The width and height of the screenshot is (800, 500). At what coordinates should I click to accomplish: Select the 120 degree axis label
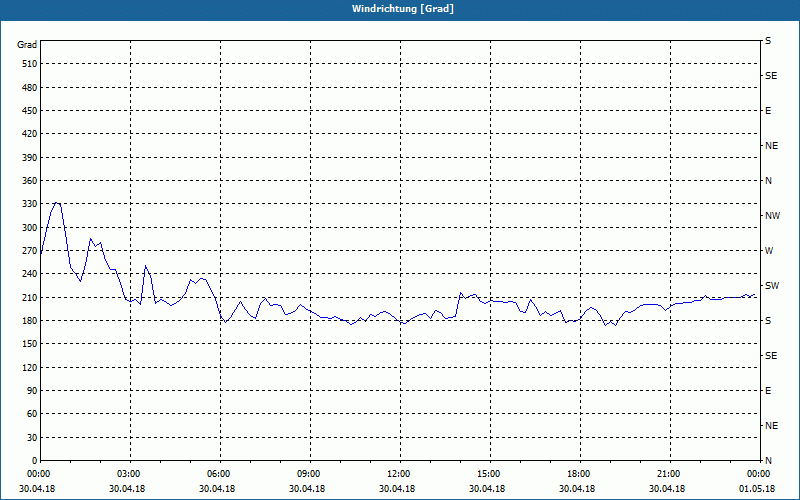pyautogui.click(x=29, y=367)
